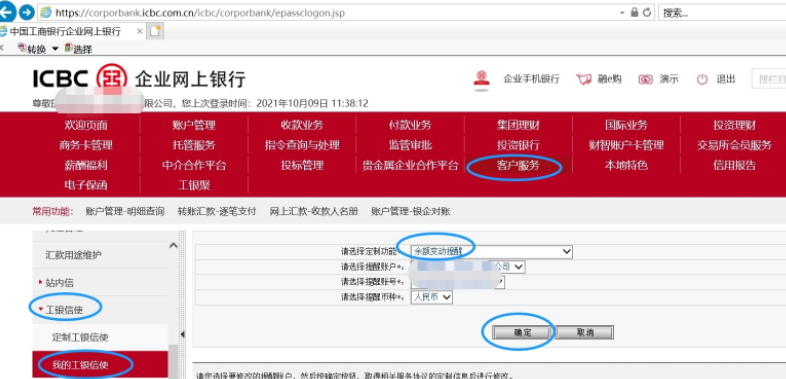Click the 选择 toolbar button
786x379 pixels.
tap(78, 49)
